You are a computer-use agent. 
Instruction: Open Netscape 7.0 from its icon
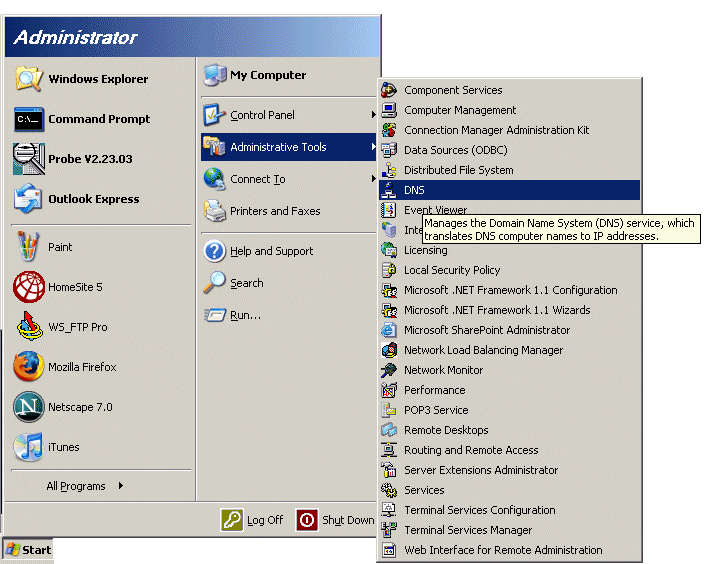point(29,407)
